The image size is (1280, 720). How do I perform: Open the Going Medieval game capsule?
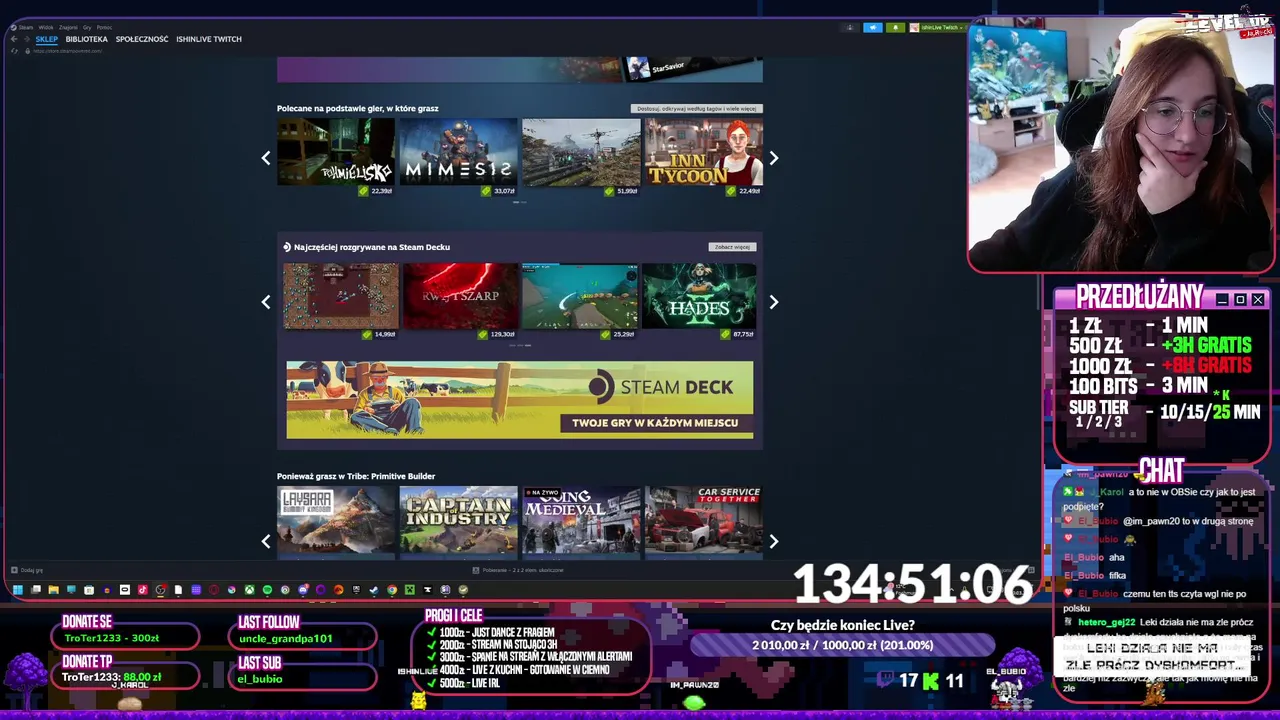pos(581,520)
